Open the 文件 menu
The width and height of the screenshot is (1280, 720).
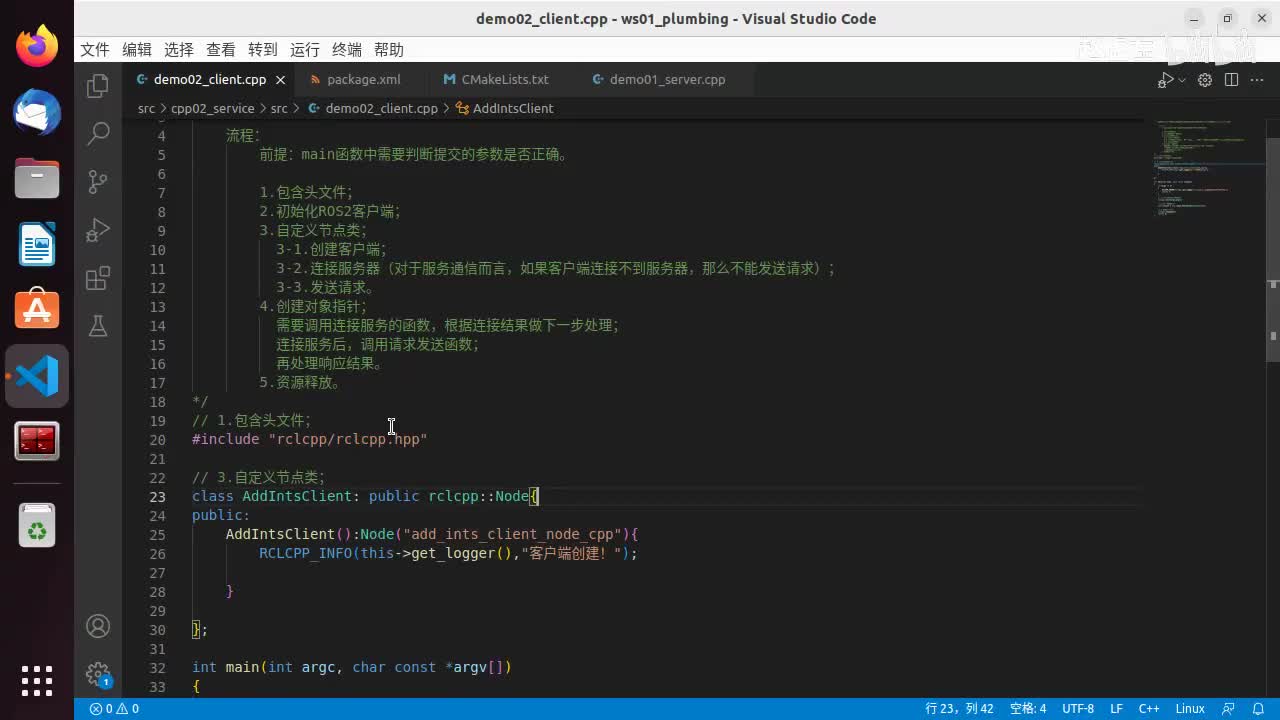(95, 50)
